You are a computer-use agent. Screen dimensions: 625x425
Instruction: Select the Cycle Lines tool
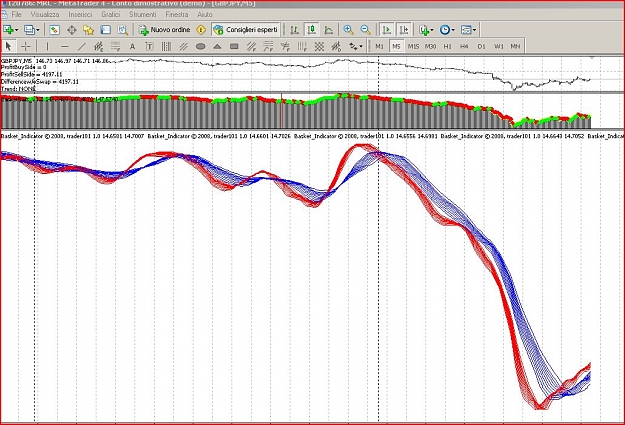pyautogui.click(x=166, y=47)
